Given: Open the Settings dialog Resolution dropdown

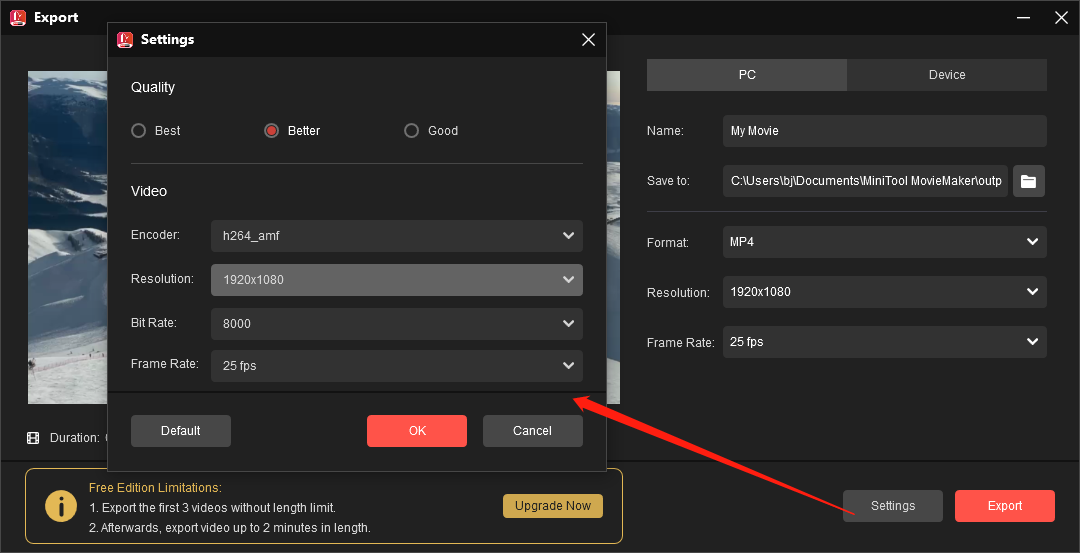Looking at the screenshot, I should click(397, 280).
